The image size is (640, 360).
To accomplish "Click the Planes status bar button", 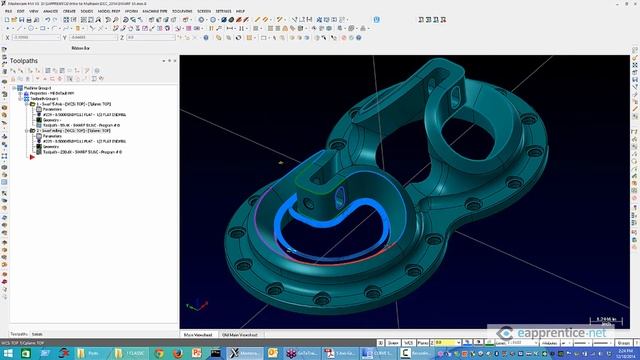I will (423, 343).
